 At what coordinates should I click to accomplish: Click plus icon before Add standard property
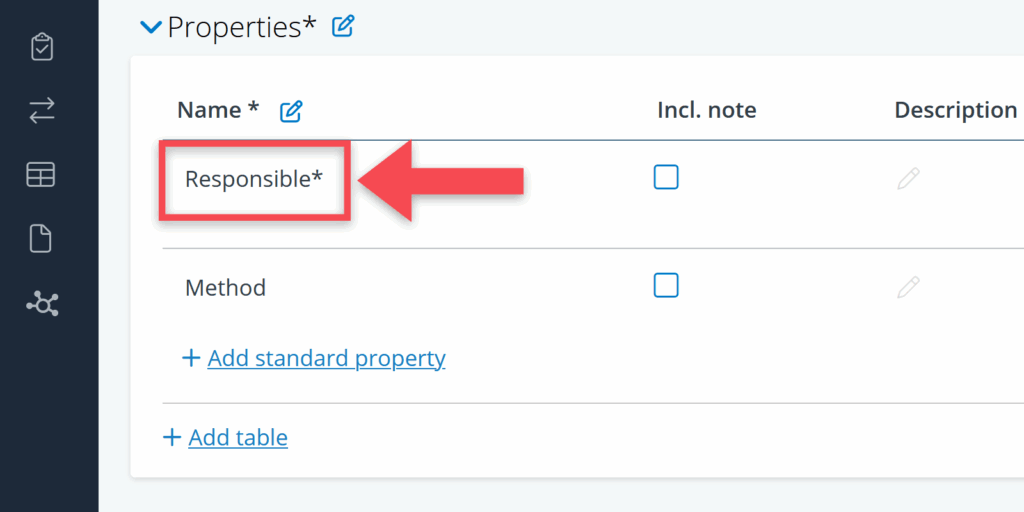coord(192,358)
